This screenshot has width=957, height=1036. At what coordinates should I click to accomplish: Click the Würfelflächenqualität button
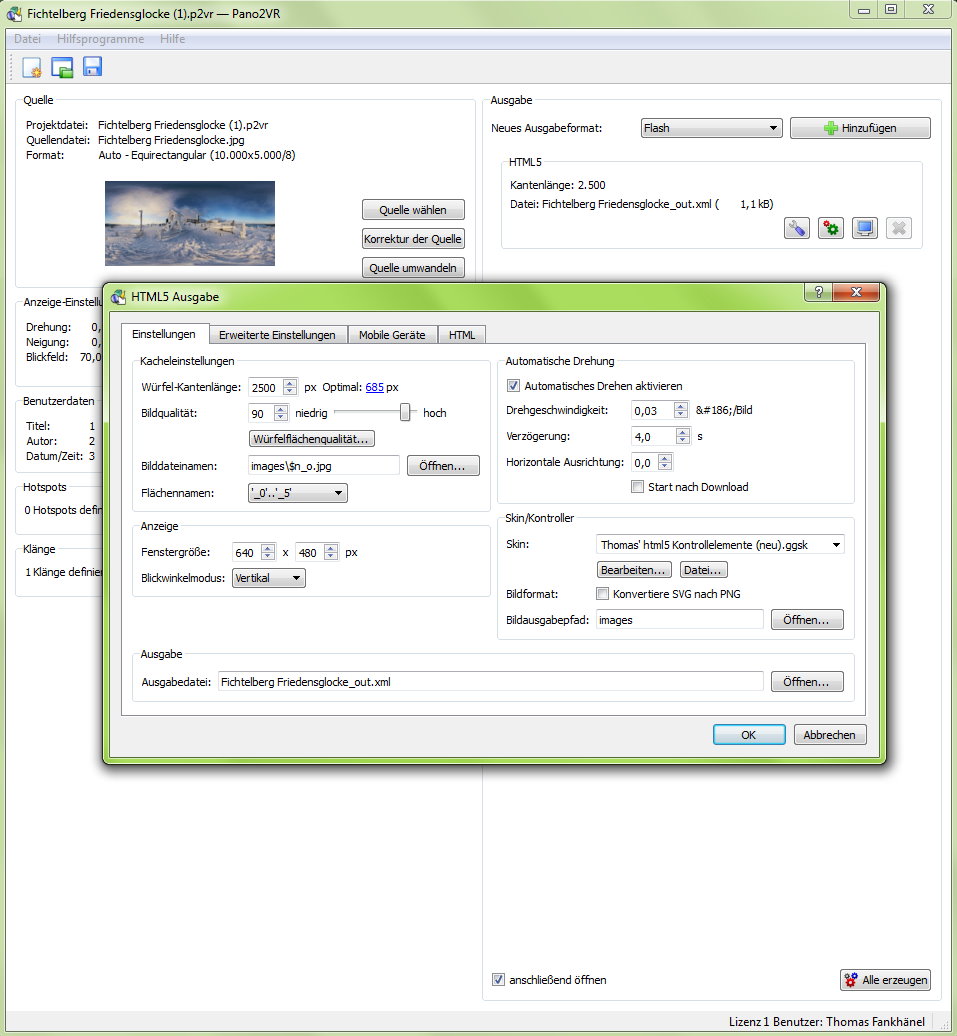[x=311, y=439]
